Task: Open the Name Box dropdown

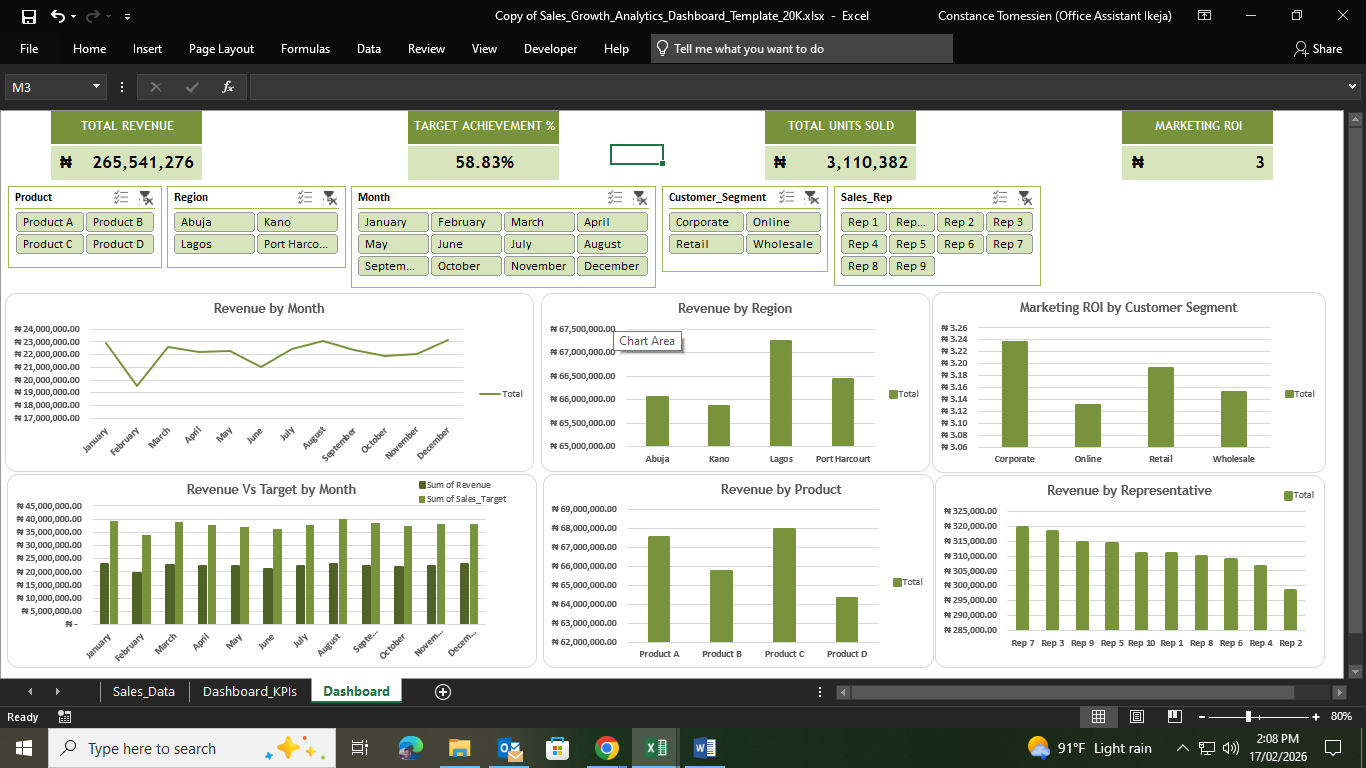Action: (97, 86)
